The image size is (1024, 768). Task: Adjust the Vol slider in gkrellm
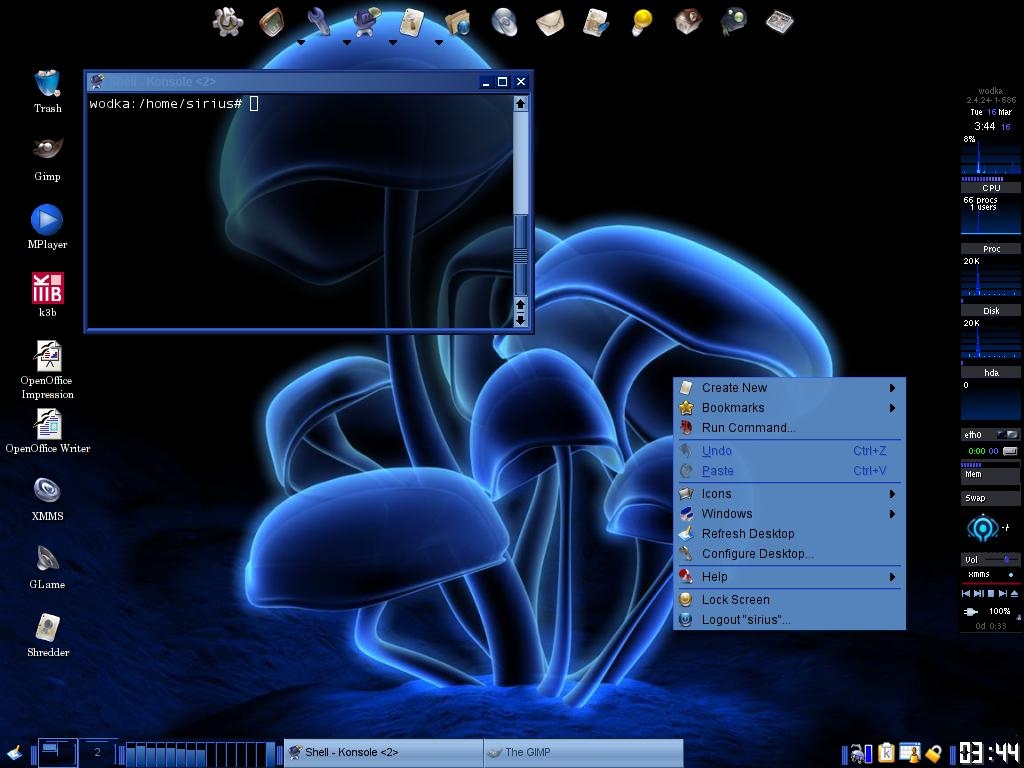pyautogui.click(x=1005, y=560)
